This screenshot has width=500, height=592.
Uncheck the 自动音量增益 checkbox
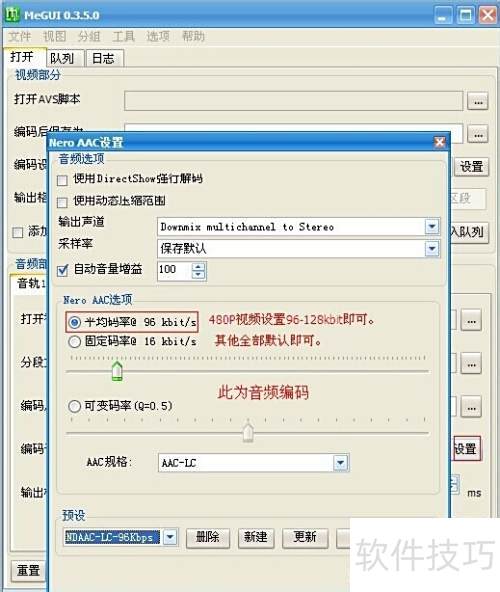(x=62, y=270)
